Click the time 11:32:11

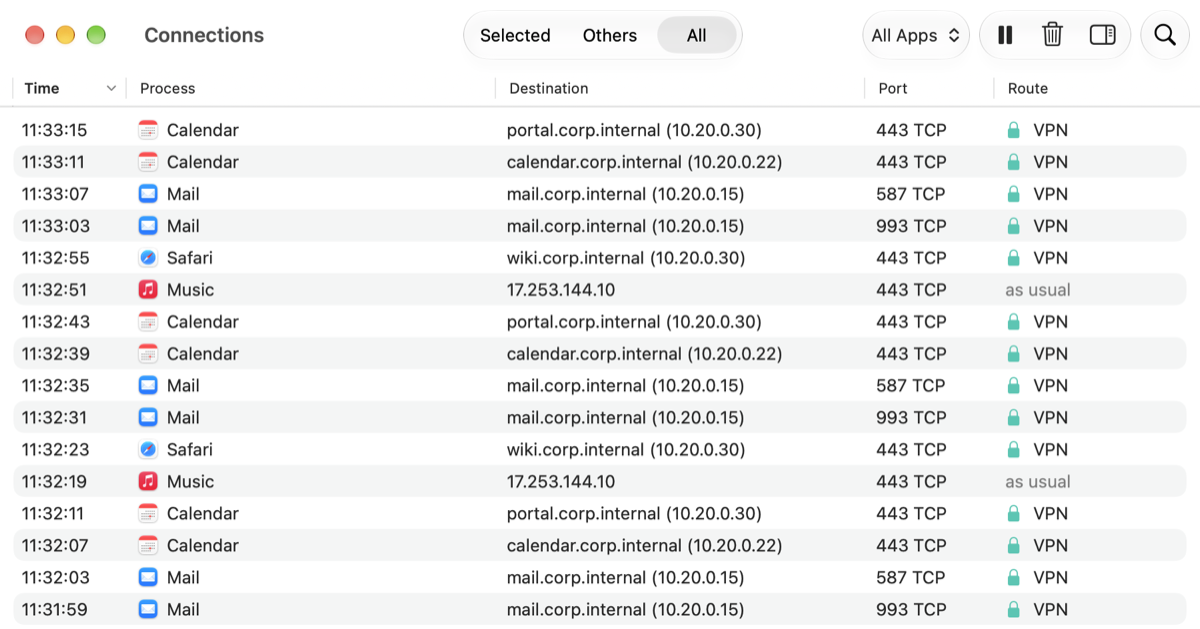(54, 514)
